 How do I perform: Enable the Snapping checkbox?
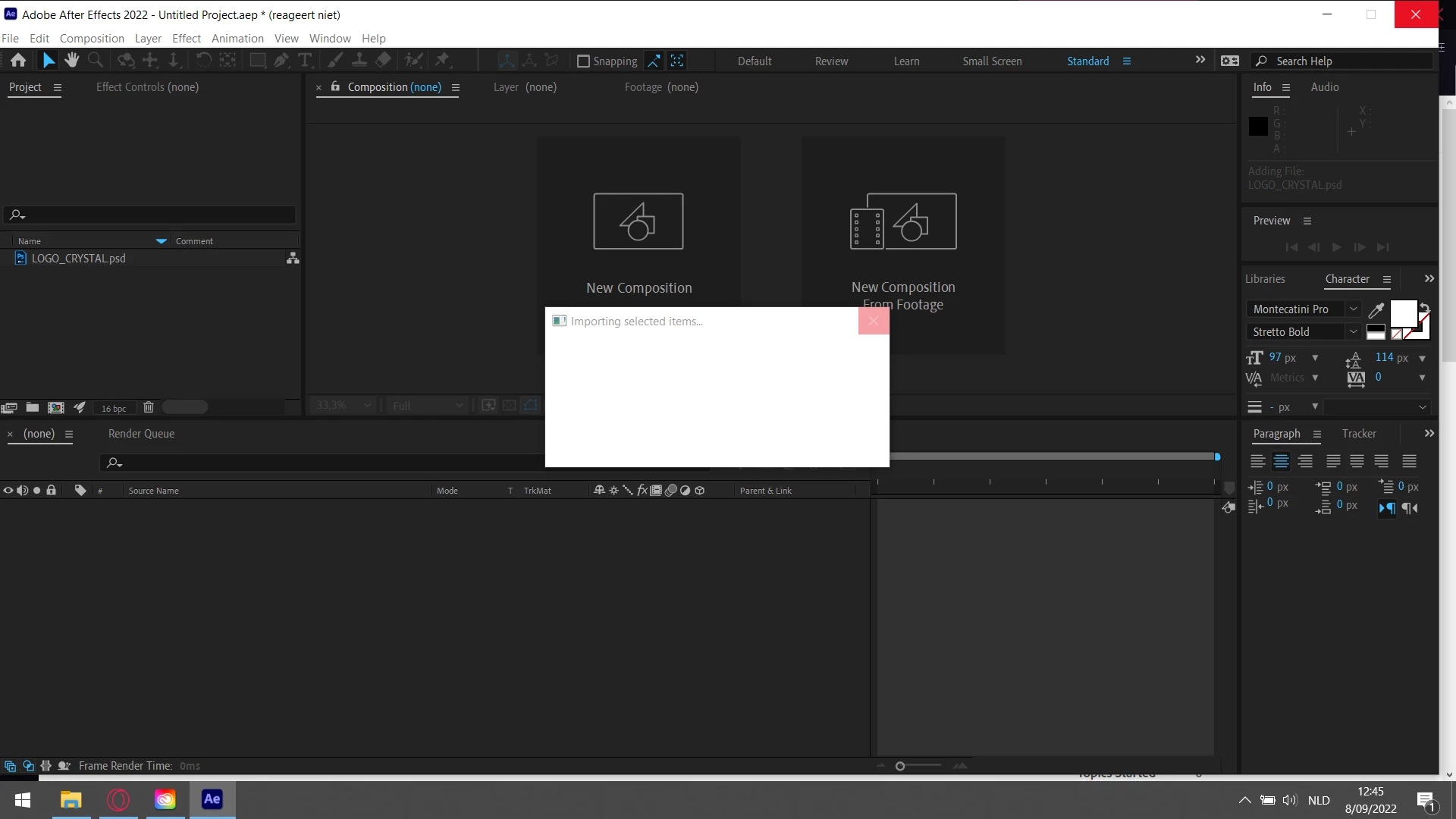(x=583, y=61)
